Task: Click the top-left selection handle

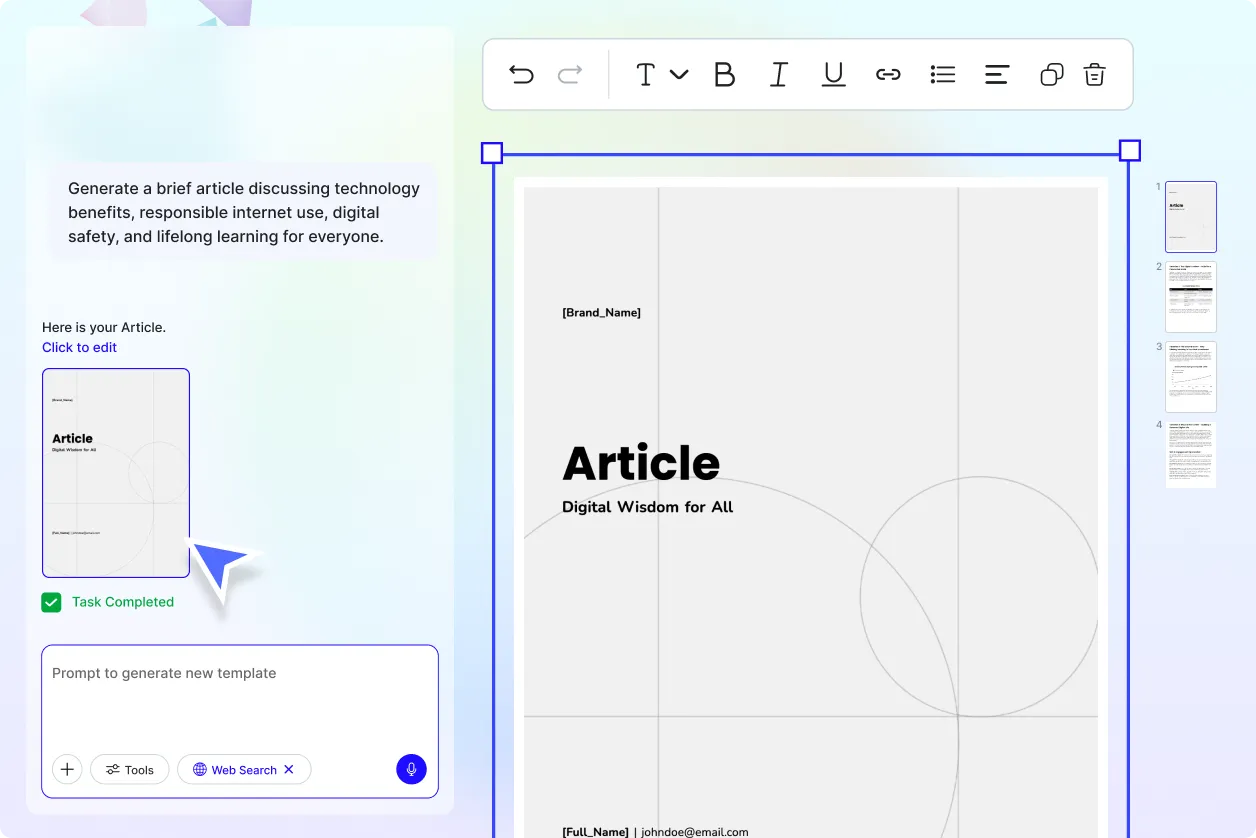Action: point(492,153)
